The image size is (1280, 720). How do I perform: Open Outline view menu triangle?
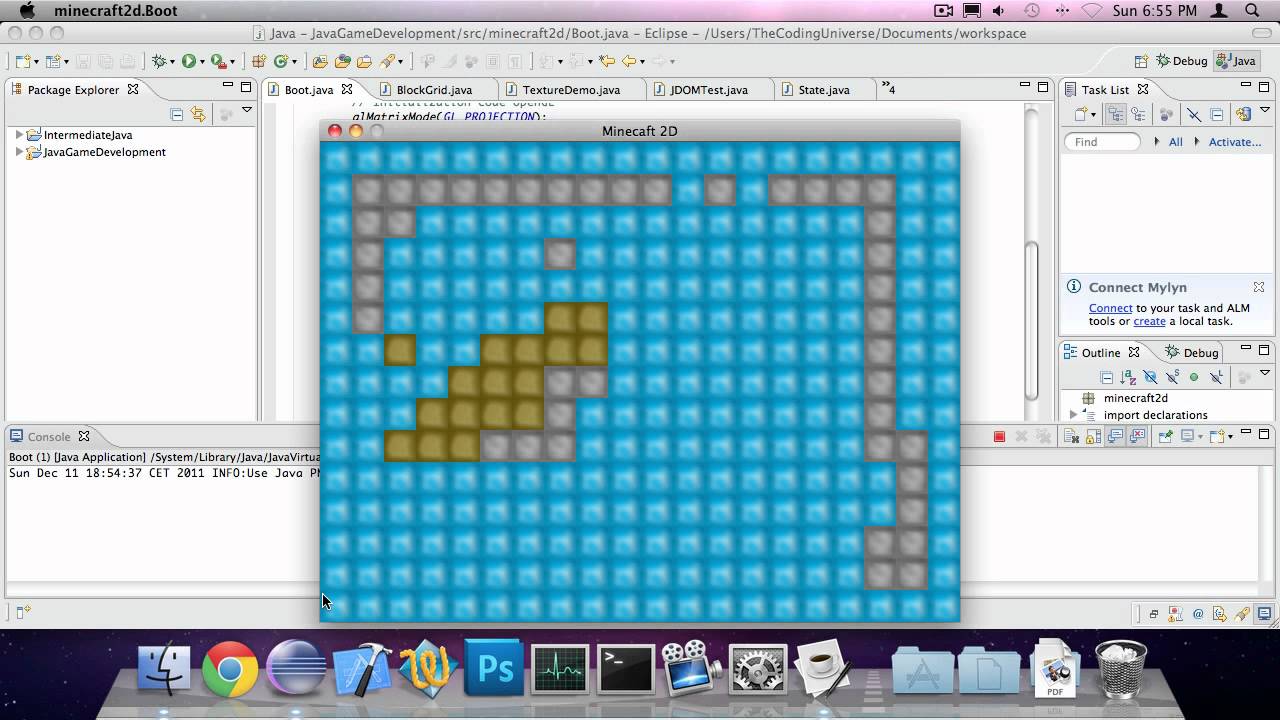(1263, 374)
